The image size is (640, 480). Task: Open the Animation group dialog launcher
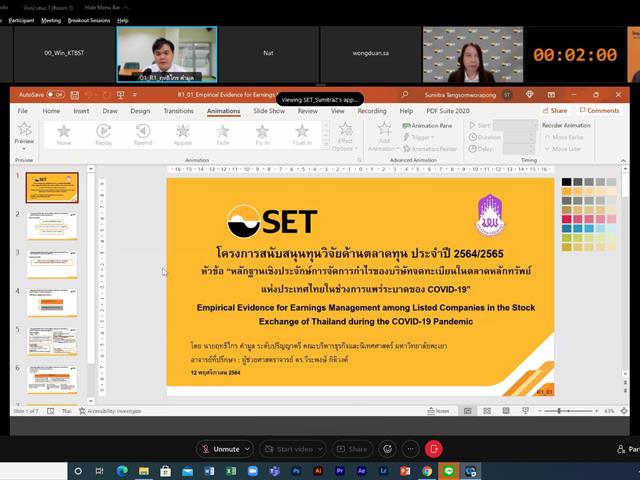[x=360, y=160]
